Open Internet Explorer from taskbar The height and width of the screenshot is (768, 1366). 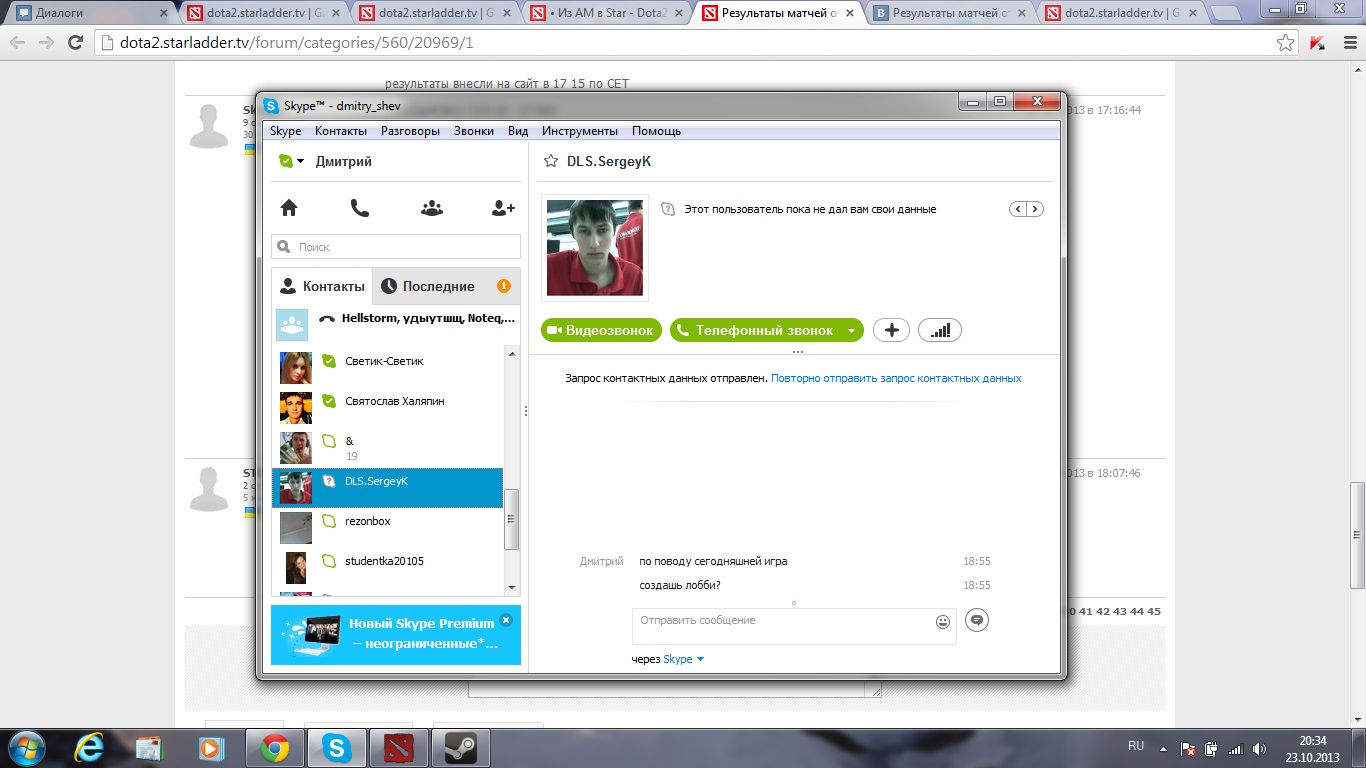click(x=90, y=748)
